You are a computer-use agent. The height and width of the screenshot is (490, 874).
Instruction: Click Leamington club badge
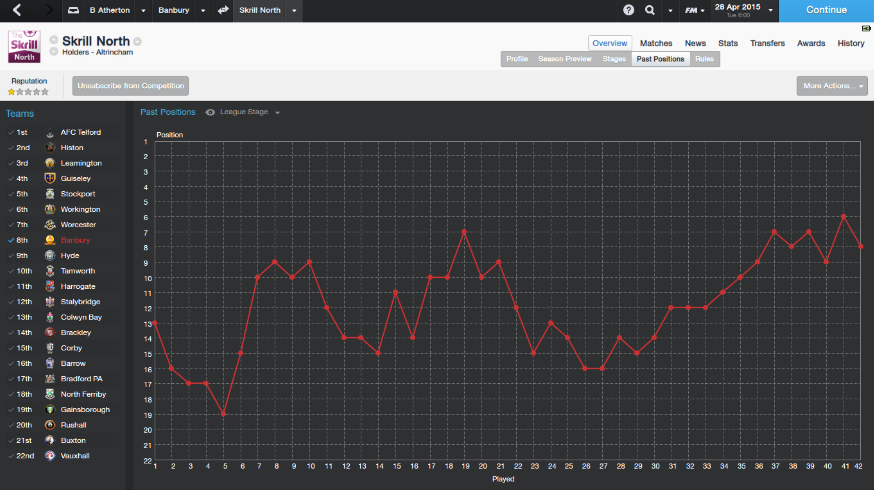pyautogui.click(x=50, y=163)
